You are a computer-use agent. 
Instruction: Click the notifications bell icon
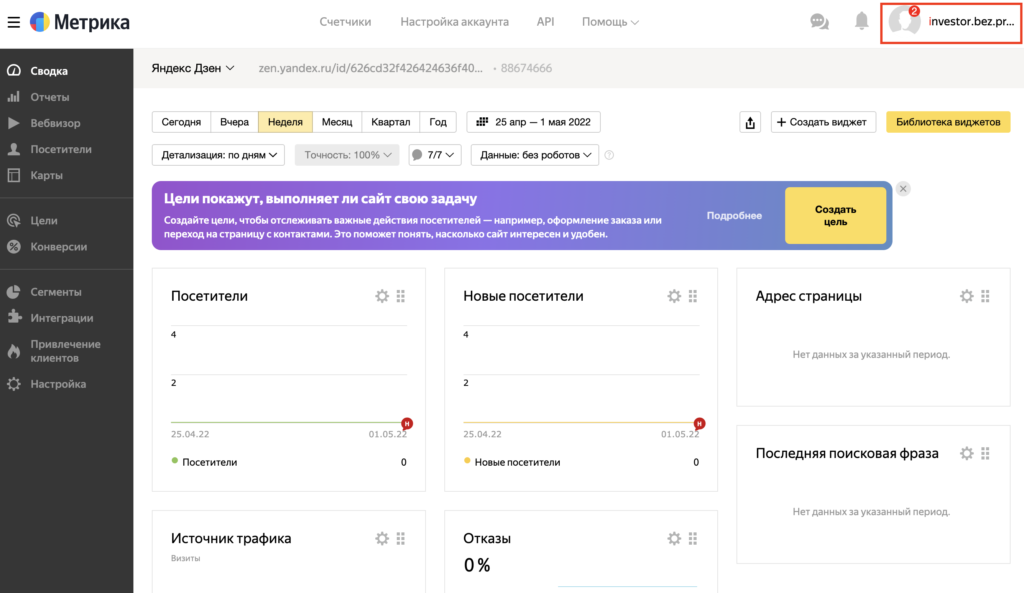click(x=861, y=22)
